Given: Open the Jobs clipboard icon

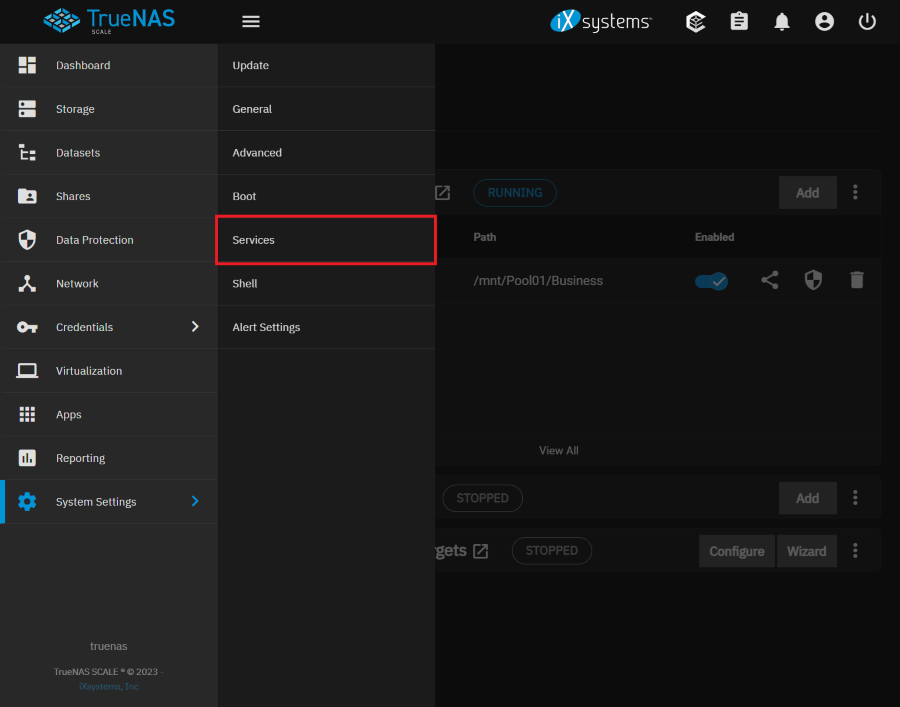Looking at the screenshot, I should [739, 21].
